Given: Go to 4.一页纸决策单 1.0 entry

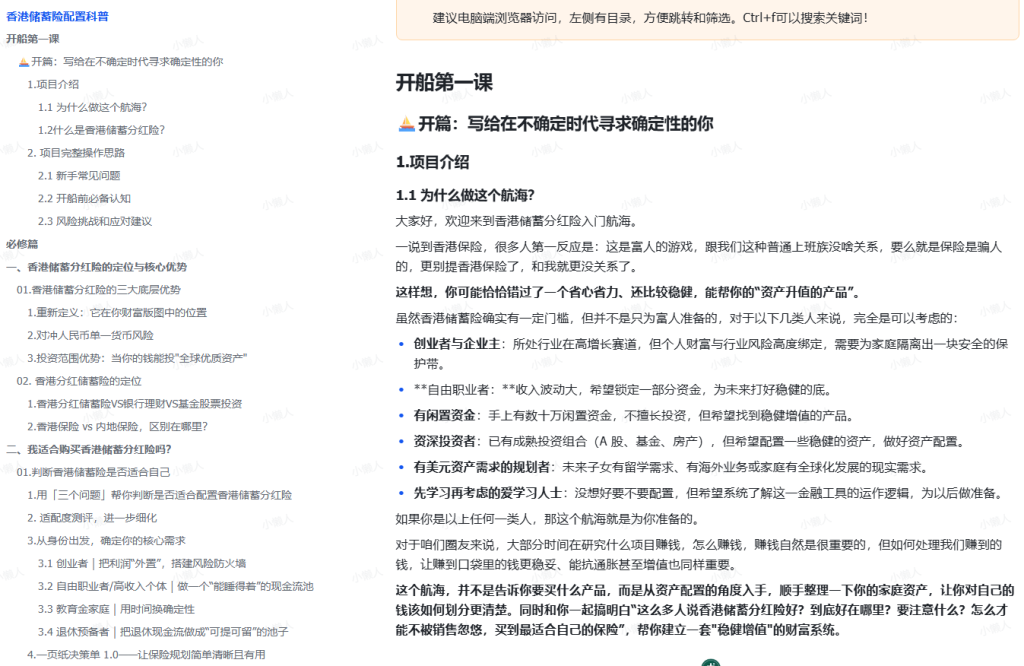Looking at the screenshot, I should [x=146, y=655].
